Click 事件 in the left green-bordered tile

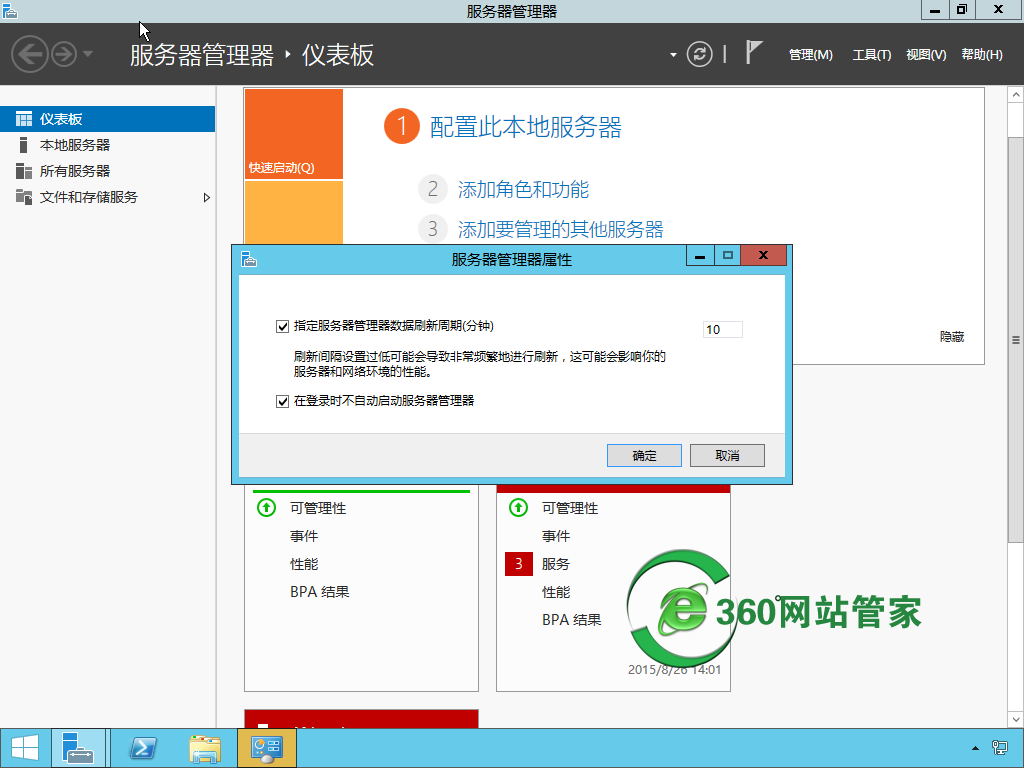[304, 536]
